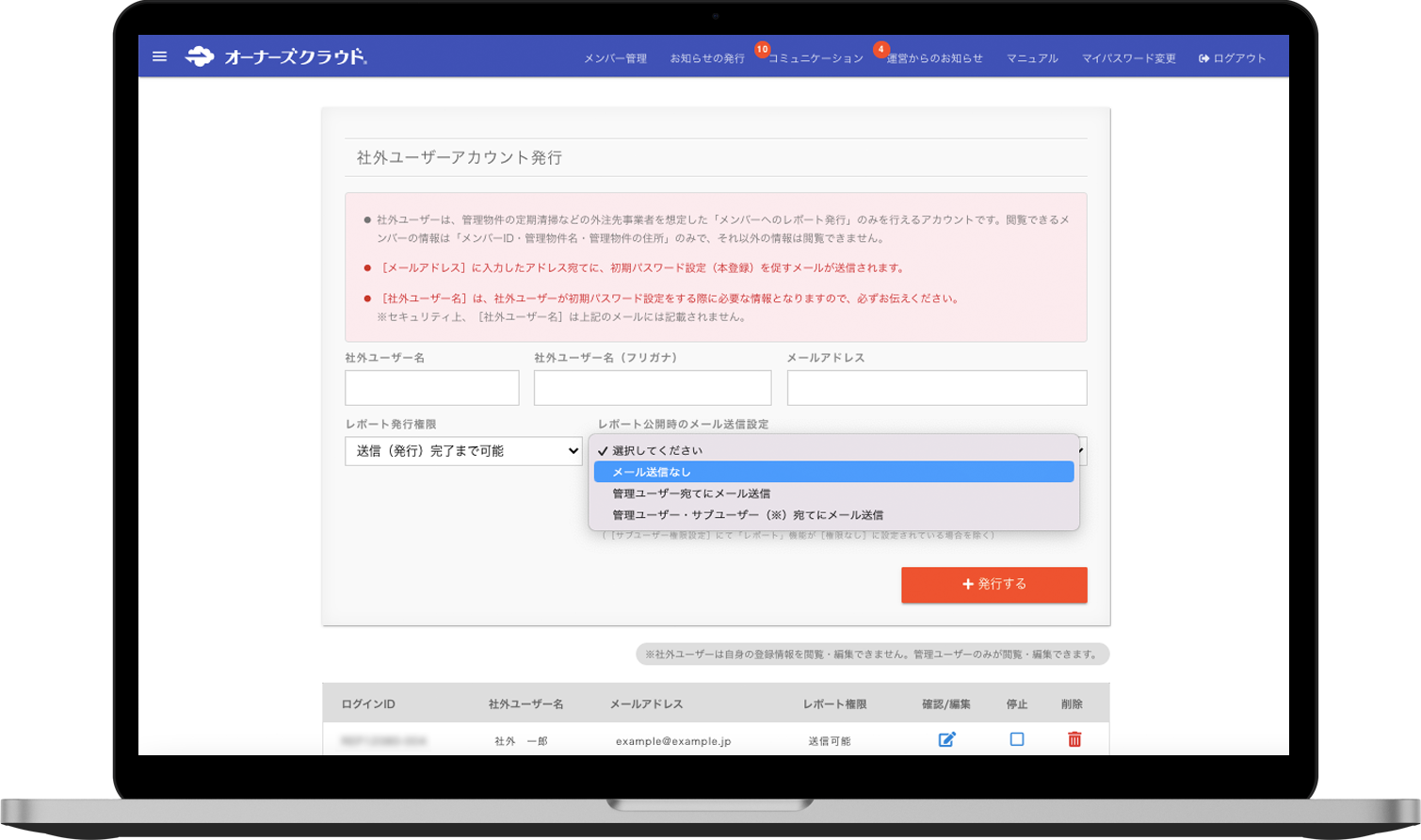Click the メールアドレス input field
Image resolution: width=1421 pixels, height=840 pixels.
pyautogui.click(x=936, y=387)
